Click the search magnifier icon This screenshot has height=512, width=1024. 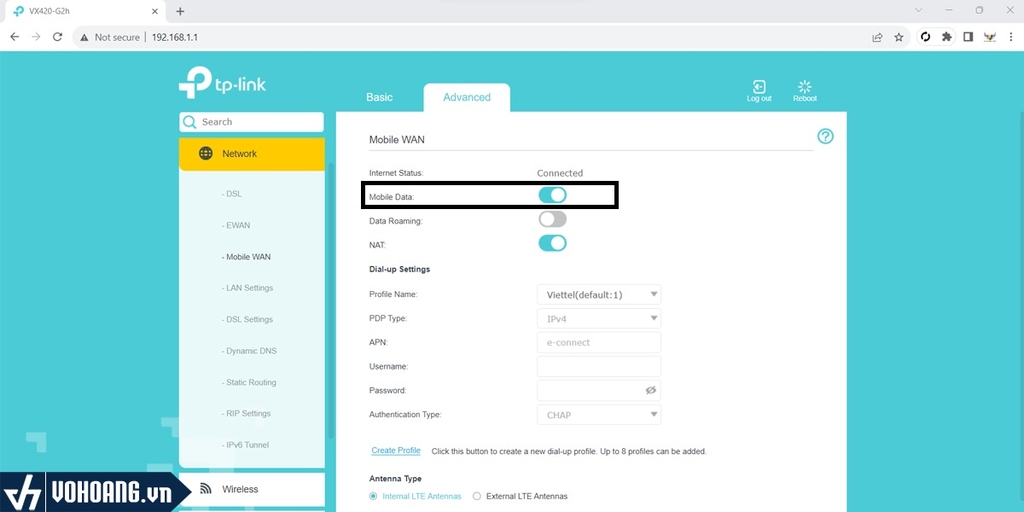pyautogui.click(x=190, y=122)
